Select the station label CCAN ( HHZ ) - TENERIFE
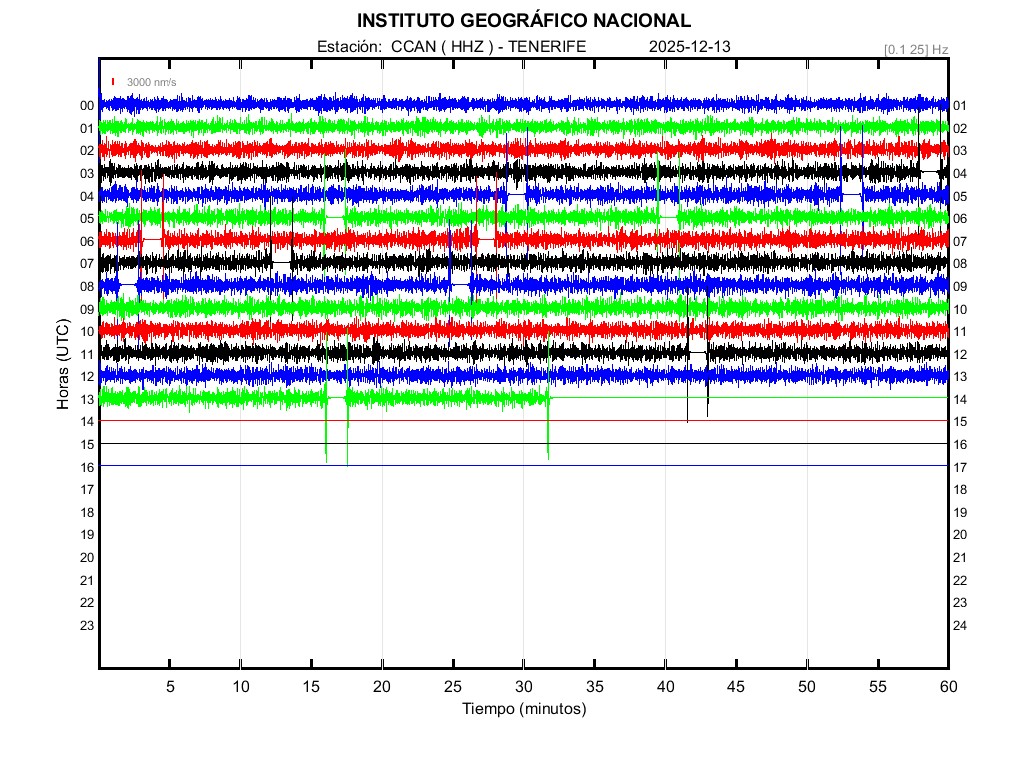Image resolution: width=1024 pixels, height=768 pixels. [x=451, y=47]
